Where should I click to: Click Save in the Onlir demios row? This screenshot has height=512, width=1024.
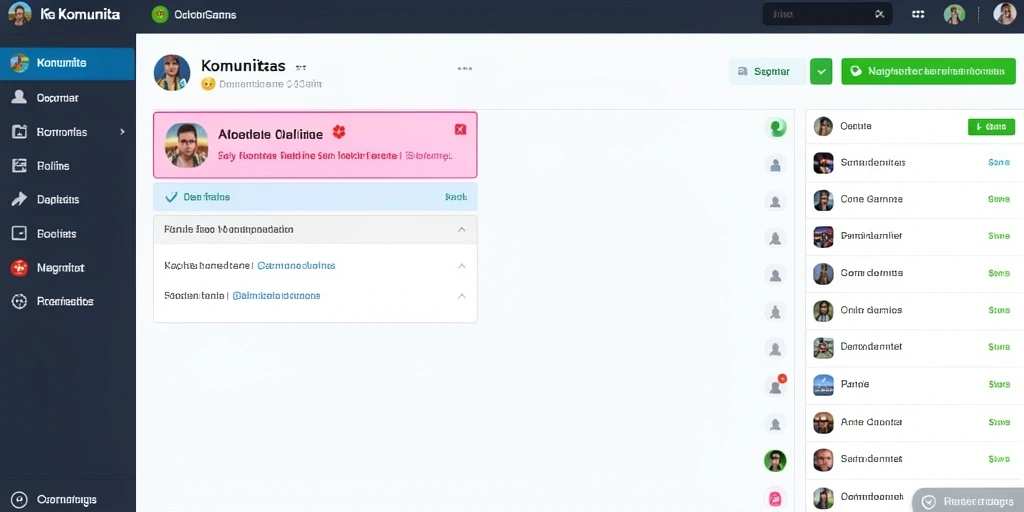[x=999, y=310]
